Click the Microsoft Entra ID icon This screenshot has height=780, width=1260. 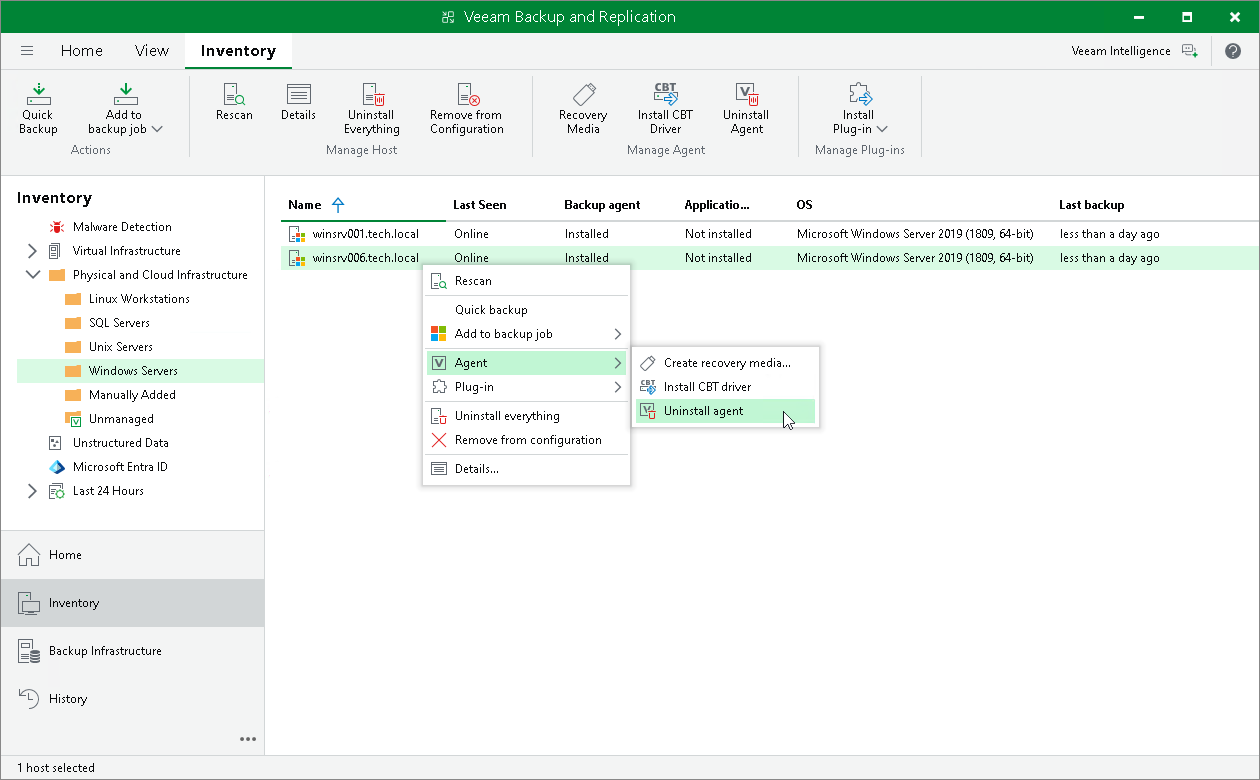tap(56, 467)
